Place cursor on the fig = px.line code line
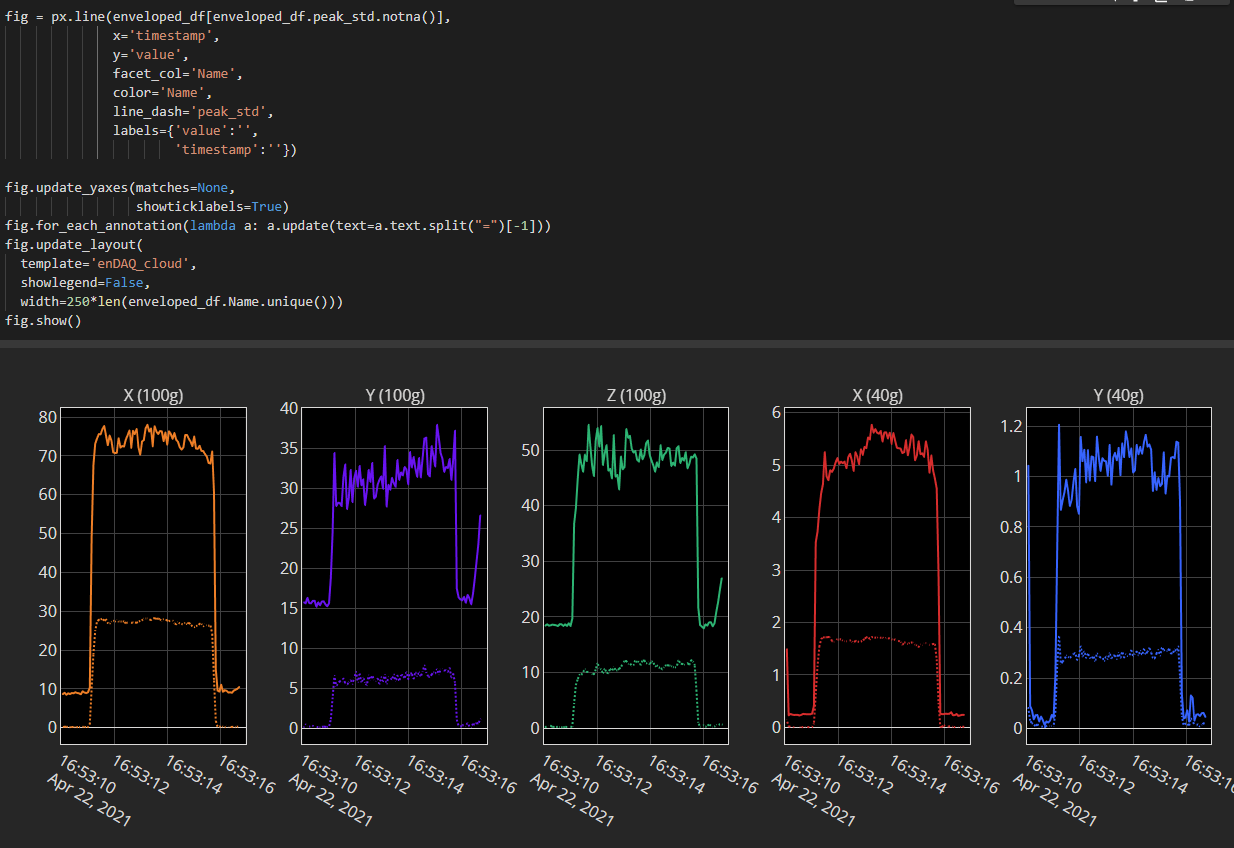 coord(228,18)
